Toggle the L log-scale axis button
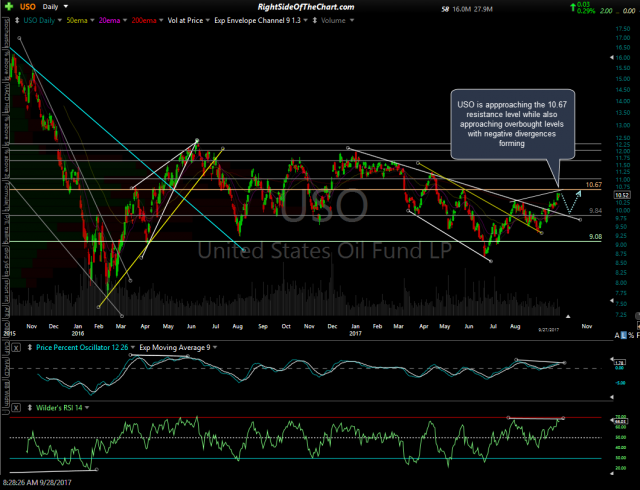 click(x=623, y=336)
